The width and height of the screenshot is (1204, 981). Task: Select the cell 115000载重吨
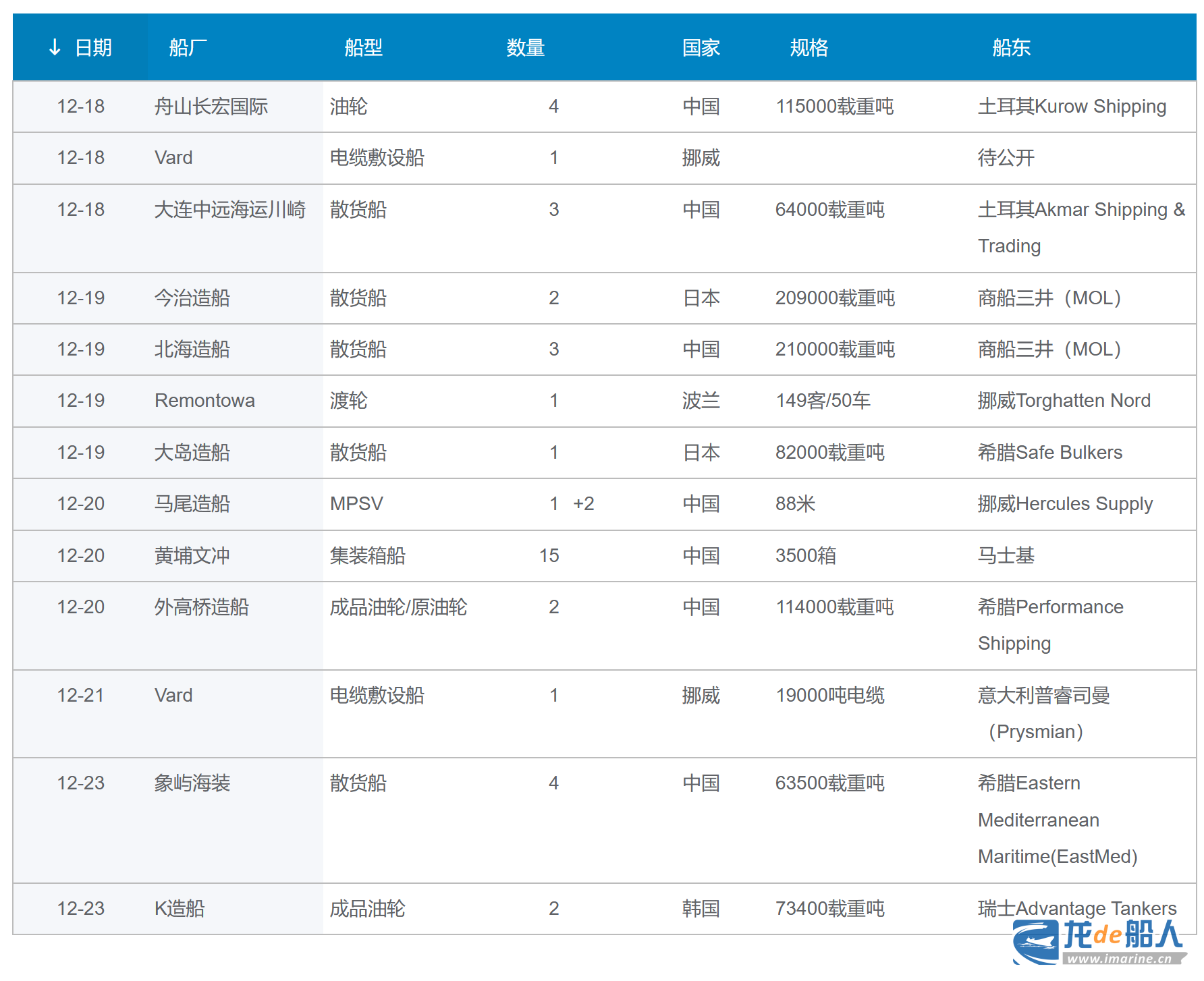835,107
